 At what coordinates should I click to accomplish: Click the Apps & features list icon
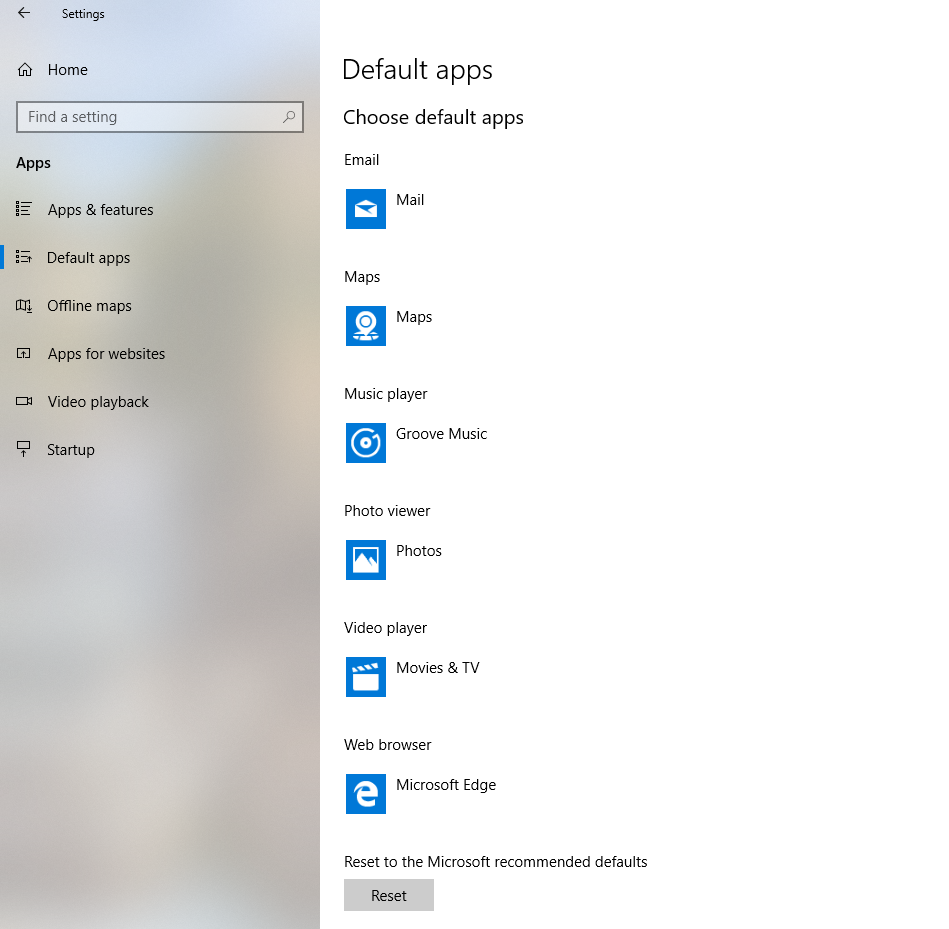coord(24,209)
